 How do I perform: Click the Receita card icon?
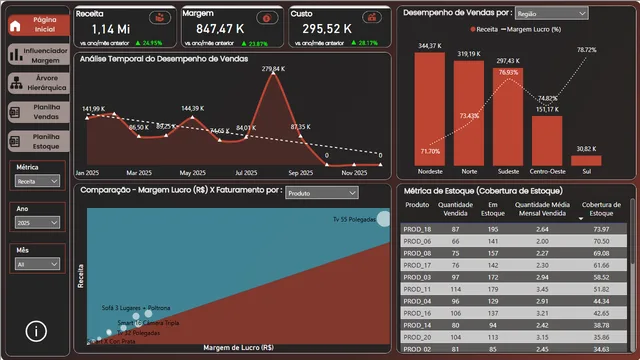point(160,18)
